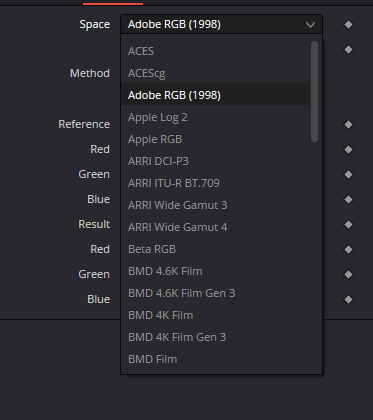Image resolution: width=373 pixels, height=420 pixels.
Task: Choose BMD Film color space
Action: click(x=215, y=359)
